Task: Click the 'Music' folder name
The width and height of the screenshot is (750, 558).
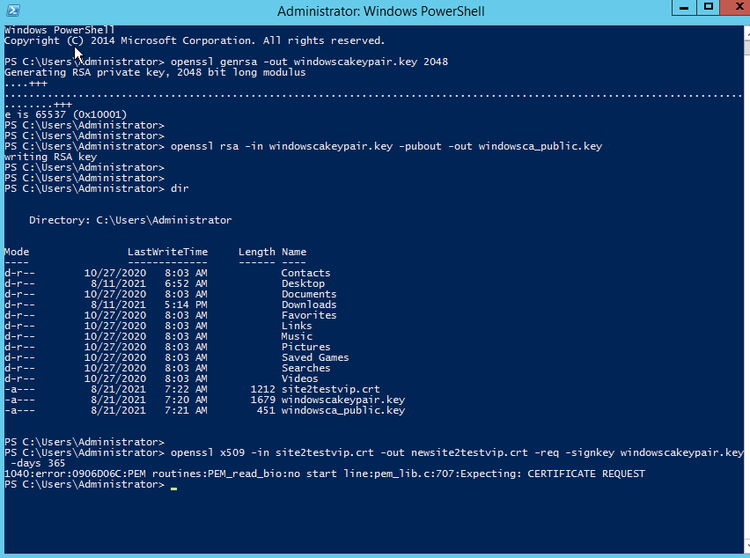Action: pos(297,336)
